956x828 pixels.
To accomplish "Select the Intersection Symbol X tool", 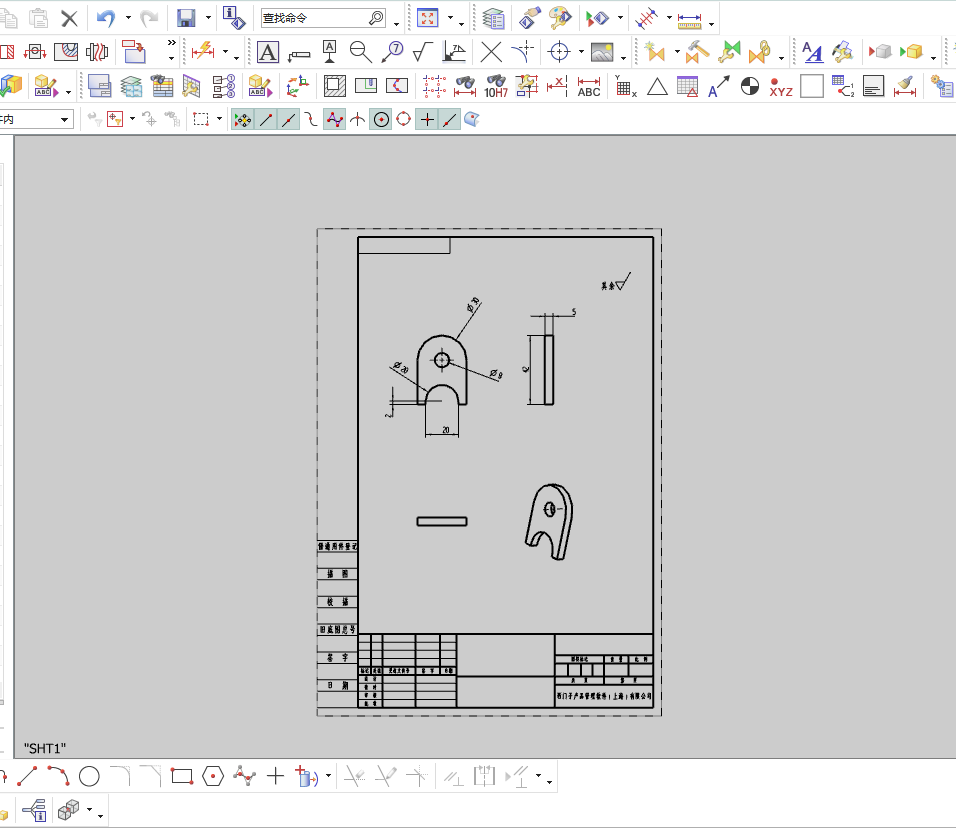I will [x=491, y=52].
